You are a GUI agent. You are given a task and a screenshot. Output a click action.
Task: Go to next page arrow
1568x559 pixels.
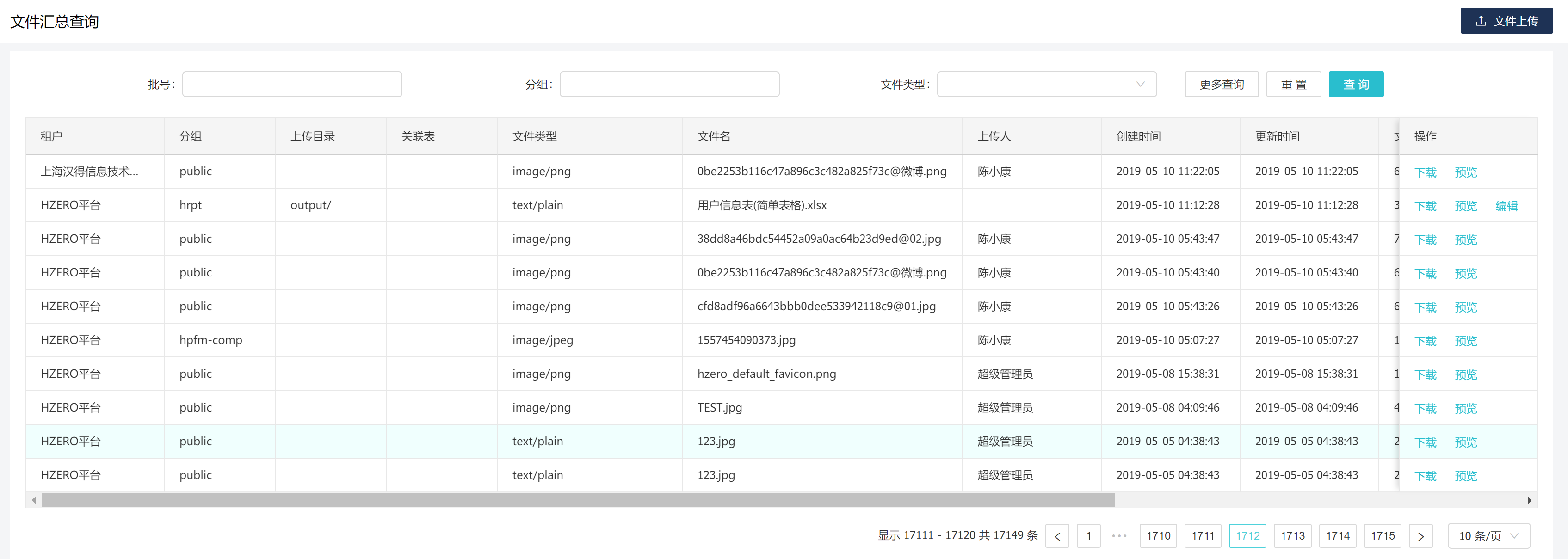click(1421, 536)
